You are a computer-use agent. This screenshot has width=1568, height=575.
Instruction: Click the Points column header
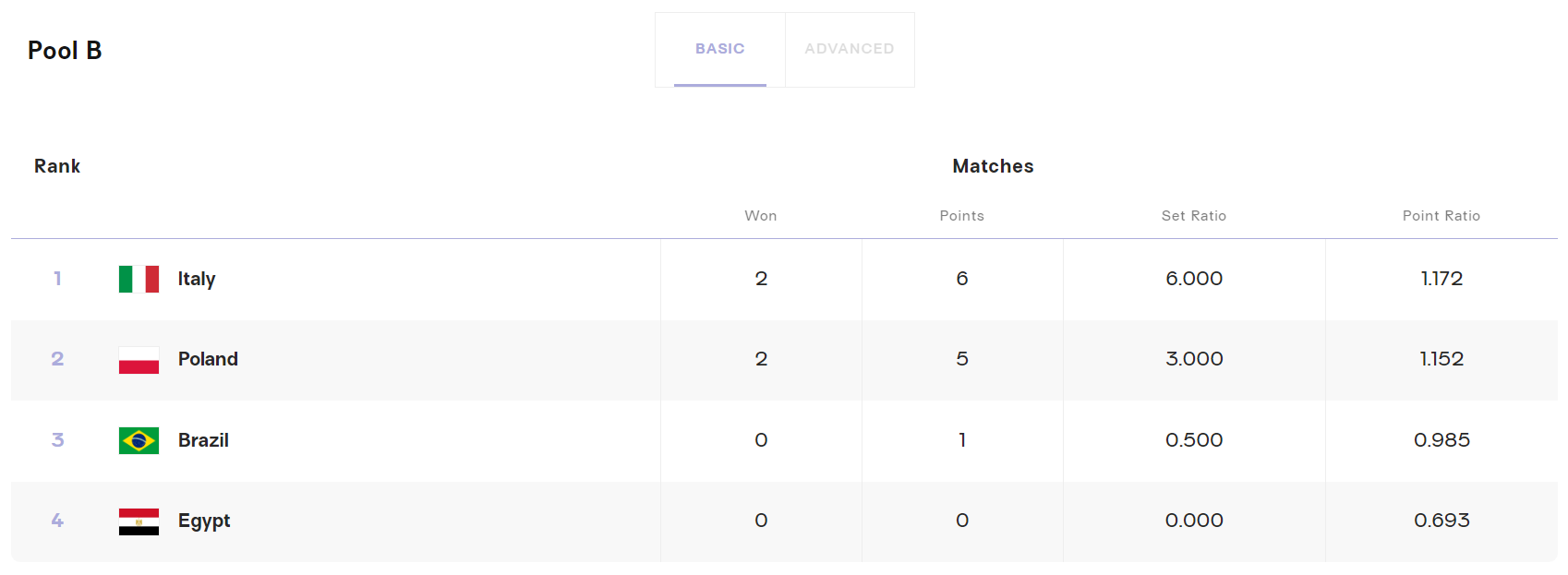coord(962,216)
